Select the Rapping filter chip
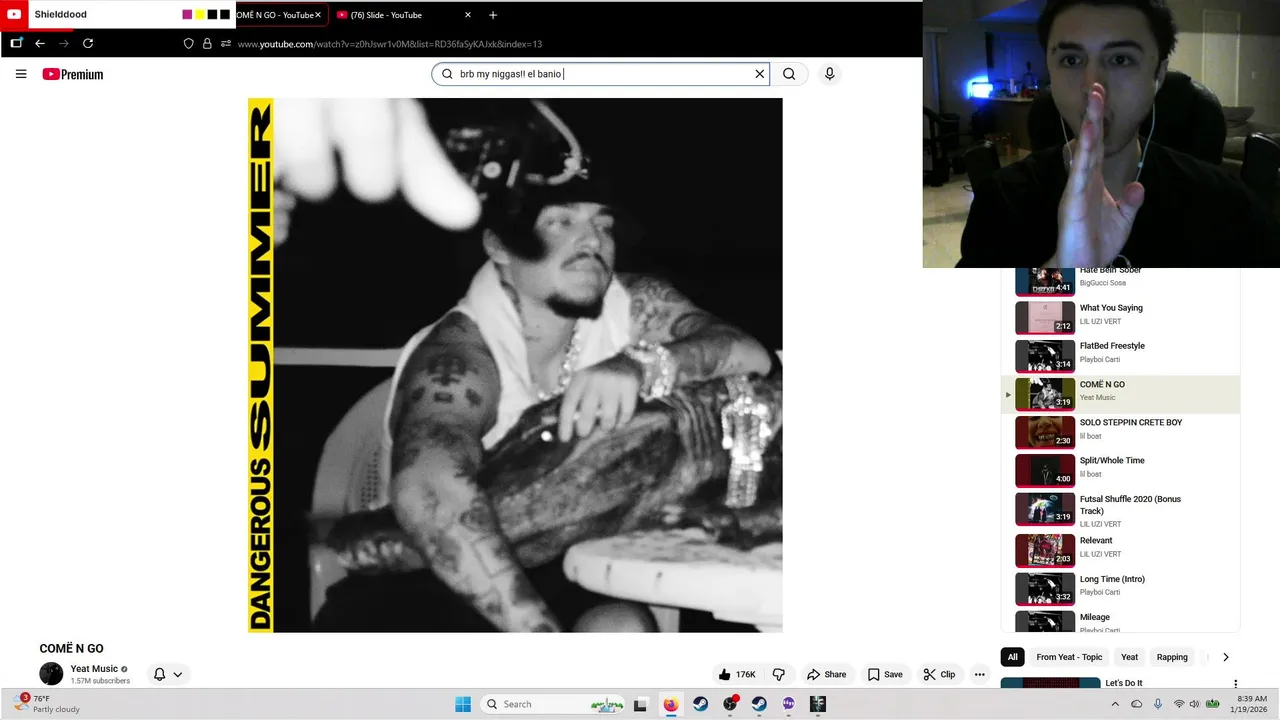The height and width of the screenshot is (720, 1280). pos(1172,657)
